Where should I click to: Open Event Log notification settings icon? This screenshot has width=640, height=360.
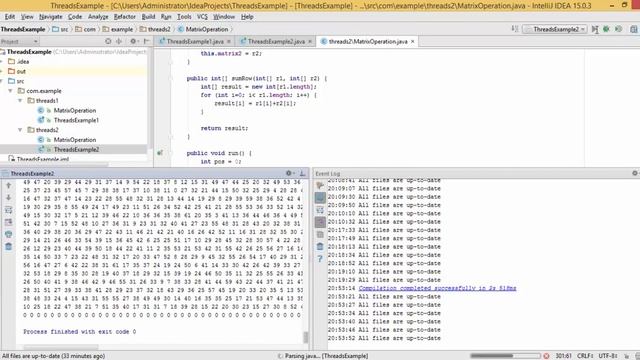click(320, 186)
